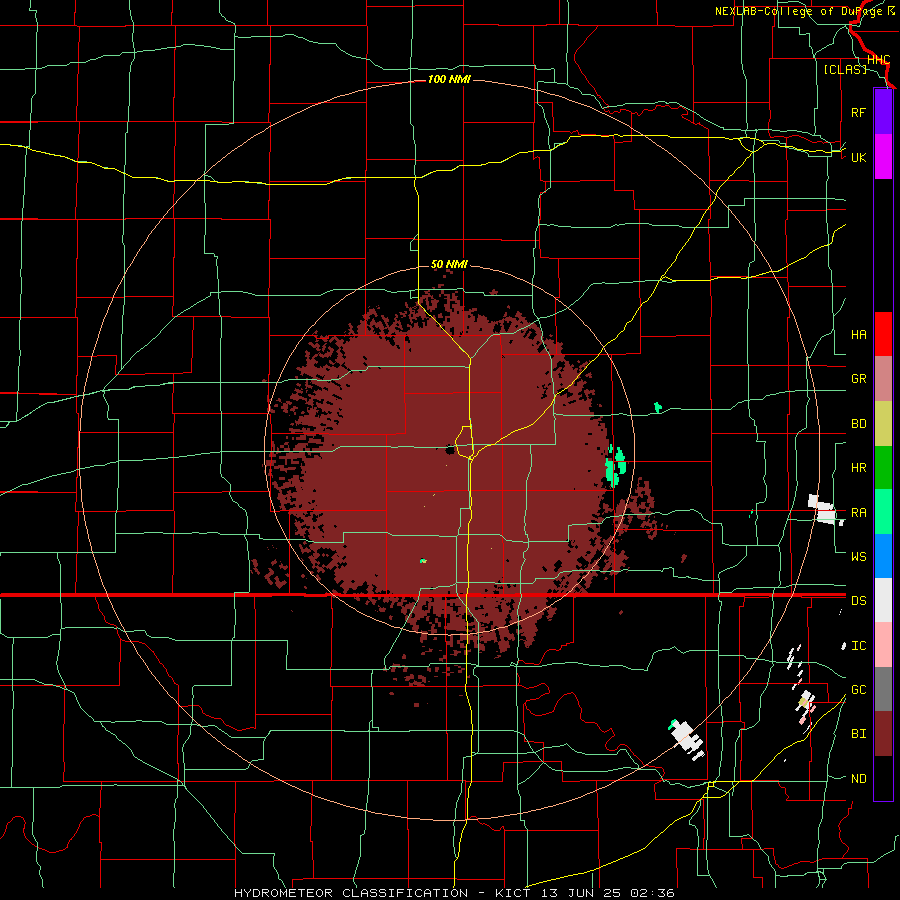Click the 'NEXLAB-College of DuPage' credit text

[798, 11]
